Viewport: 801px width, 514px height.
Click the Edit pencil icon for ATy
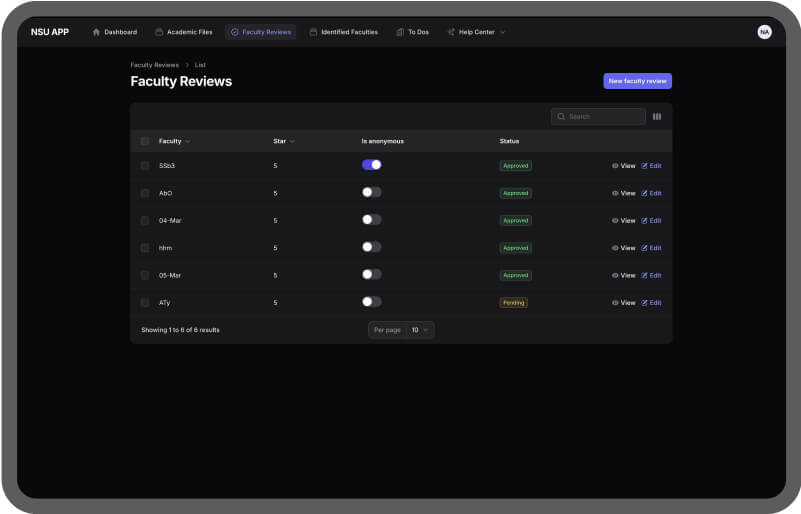(x=644, y=303)
